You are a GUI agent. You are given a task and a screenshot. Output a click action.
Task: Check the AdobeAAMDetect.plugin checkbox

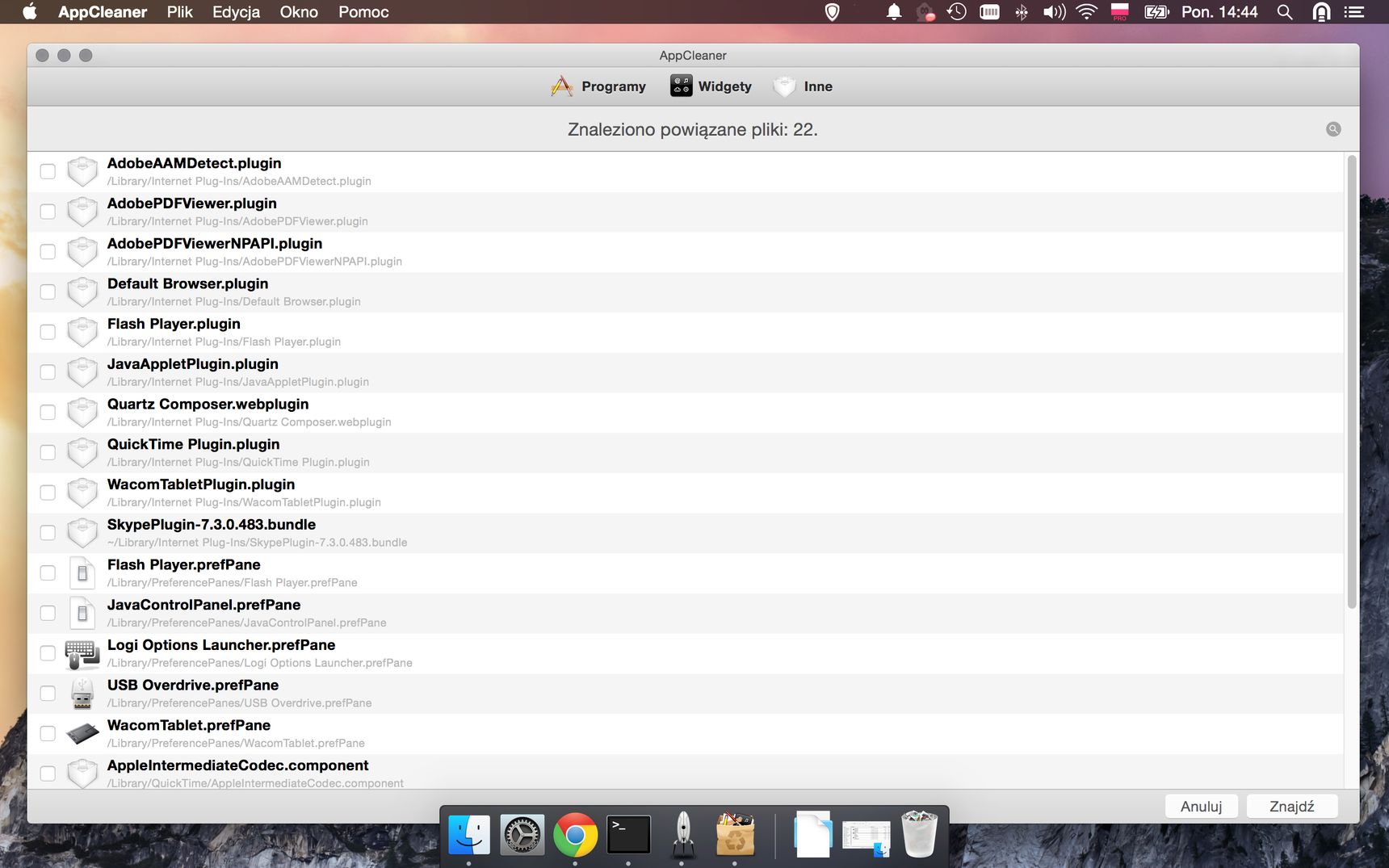click(48, 171)
